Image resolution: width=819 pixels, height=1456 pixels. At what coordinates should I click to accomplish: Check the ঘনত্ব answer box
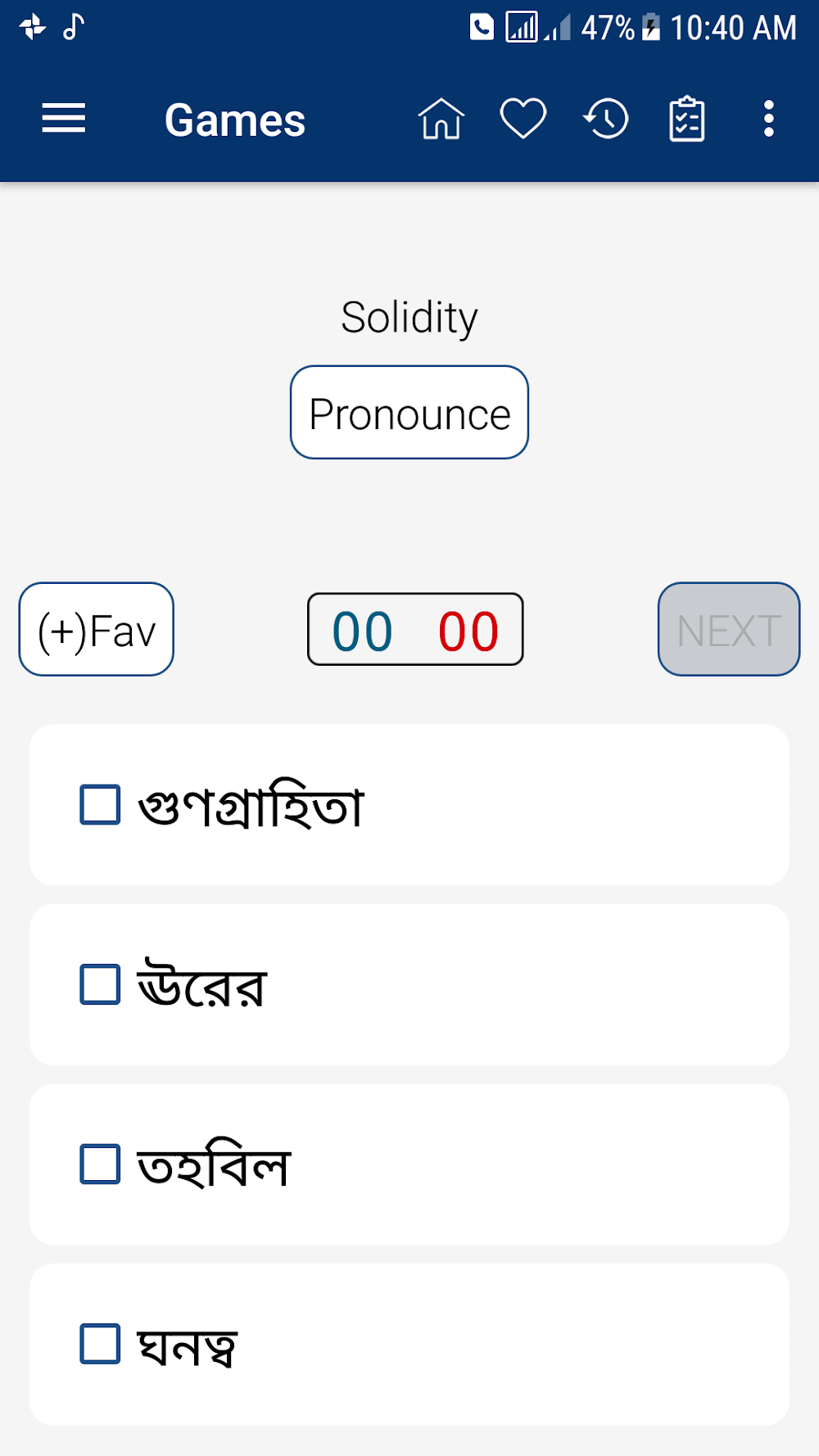click(x=100, y=1344)
